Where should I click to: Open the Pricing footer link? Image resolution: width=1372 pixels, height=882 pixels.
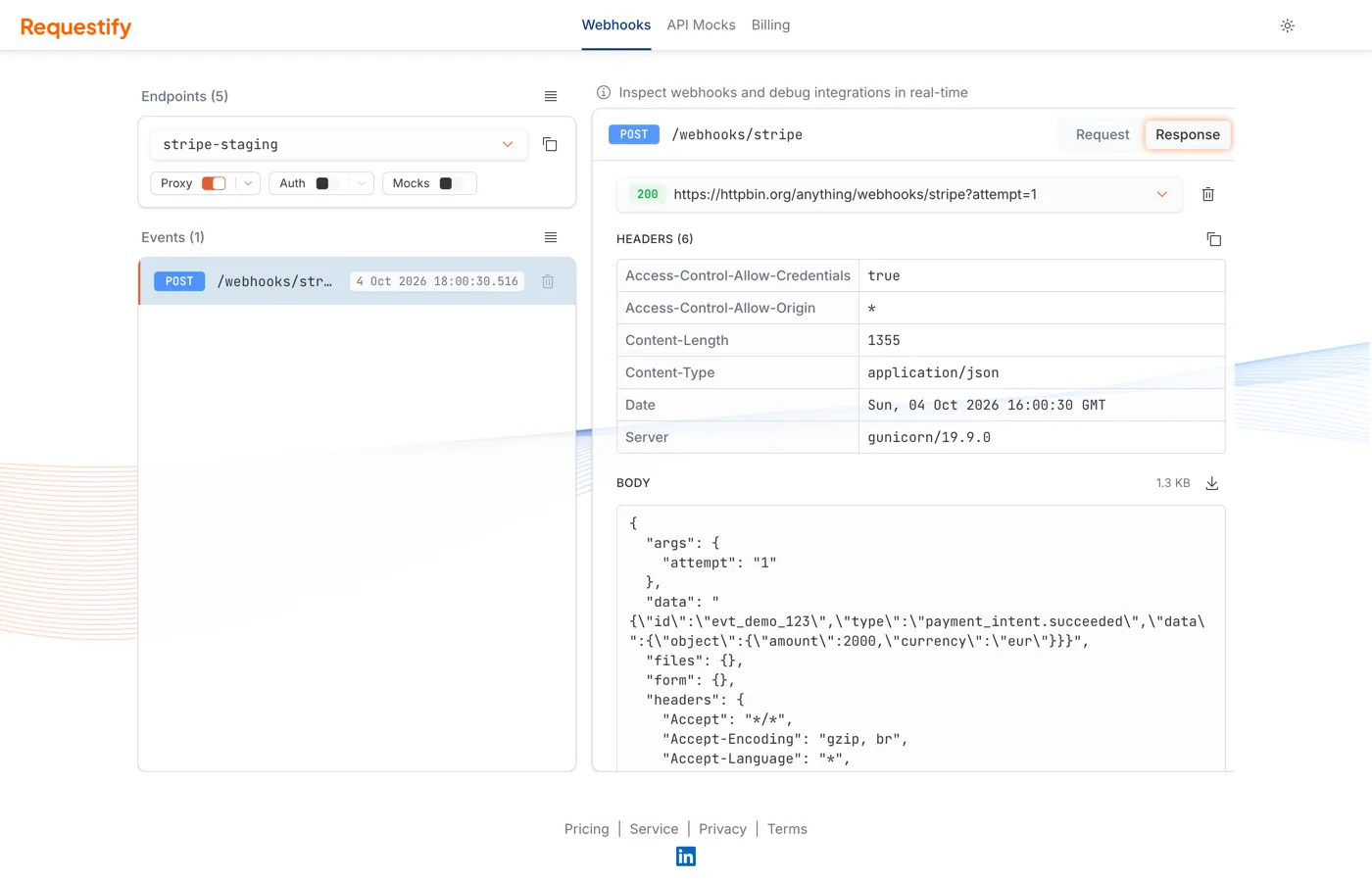coord(586,829)
